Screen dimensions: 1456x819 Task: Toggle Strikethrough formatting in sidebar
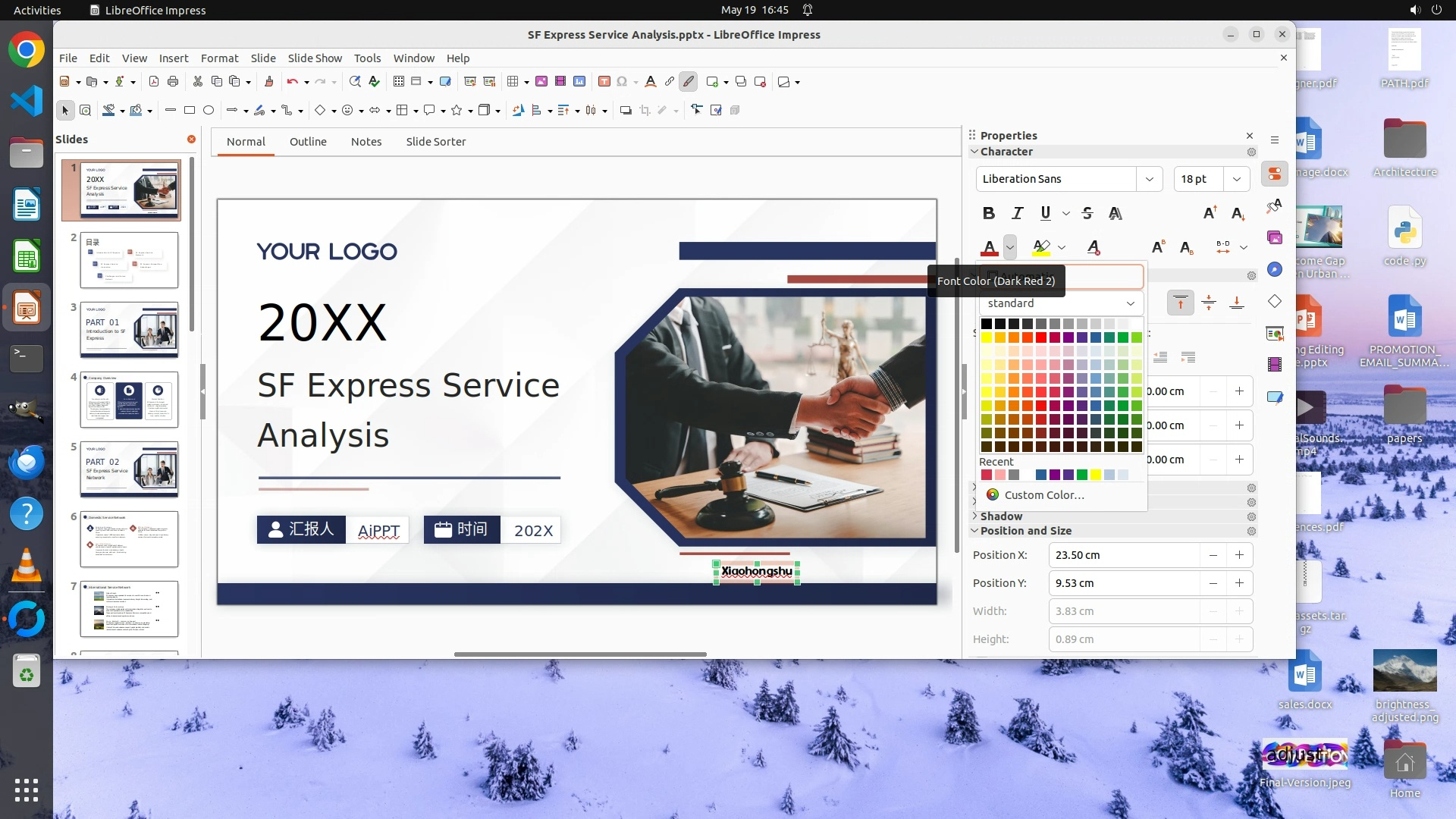click(x=1087, y=214)
